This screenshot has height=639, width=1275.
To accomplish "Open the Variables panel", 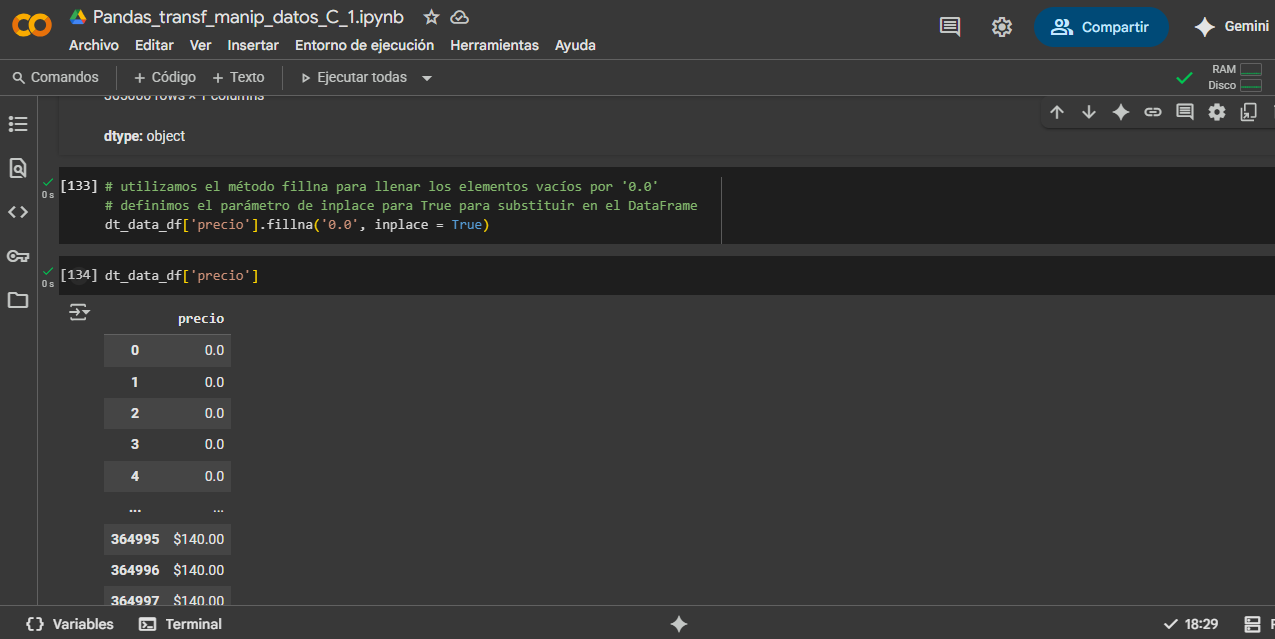I will click(70, 624).
